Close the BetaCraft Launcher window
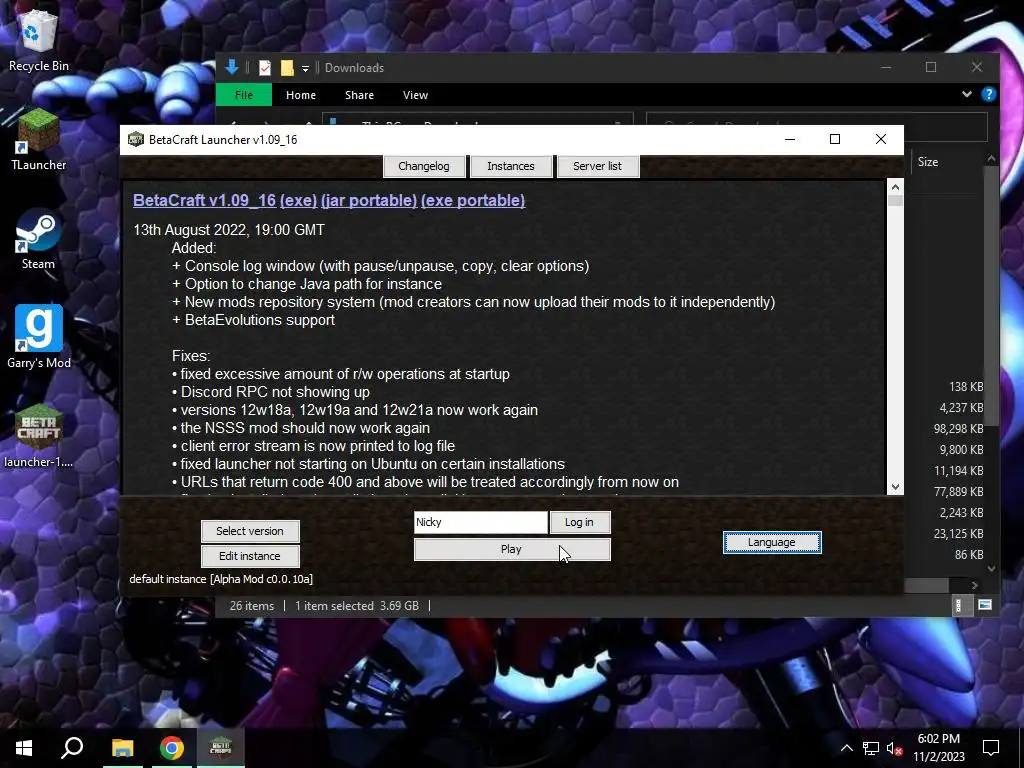Image resolution: width=1024 pixels, height=768 pixels. point(880,139)
